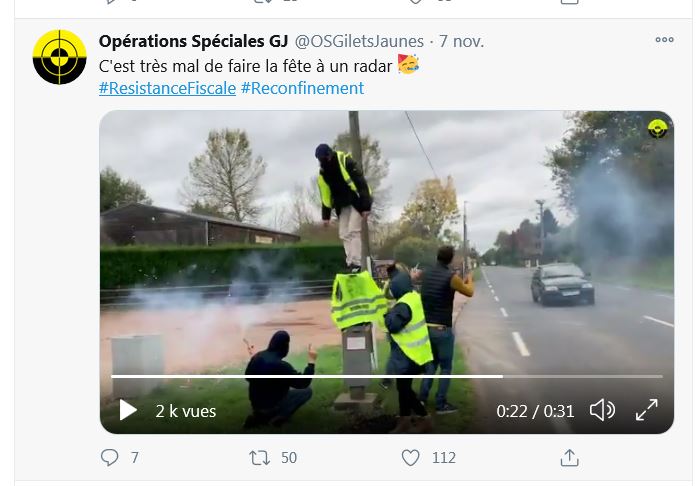Retweet using the retweet arrows icon
The image size is (700, 486).
click(x=259, y=458)
